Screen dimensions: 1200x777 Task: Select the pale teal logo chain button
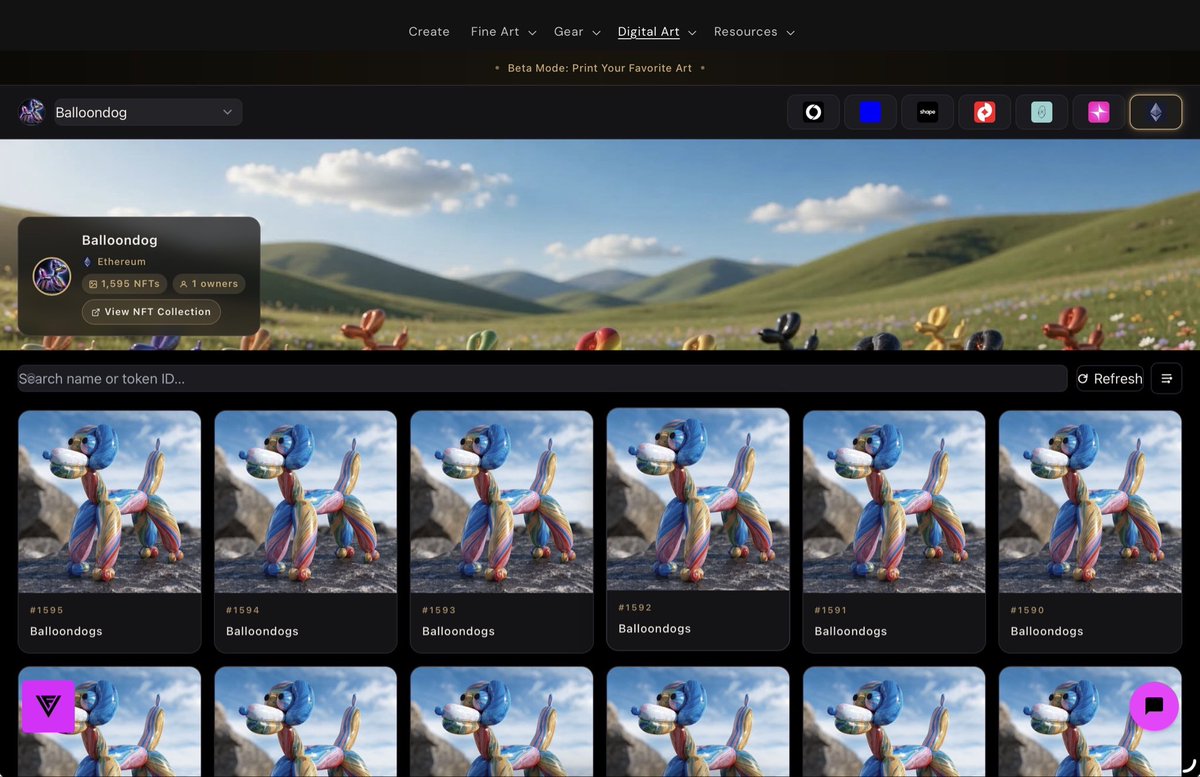(1042, 112)
